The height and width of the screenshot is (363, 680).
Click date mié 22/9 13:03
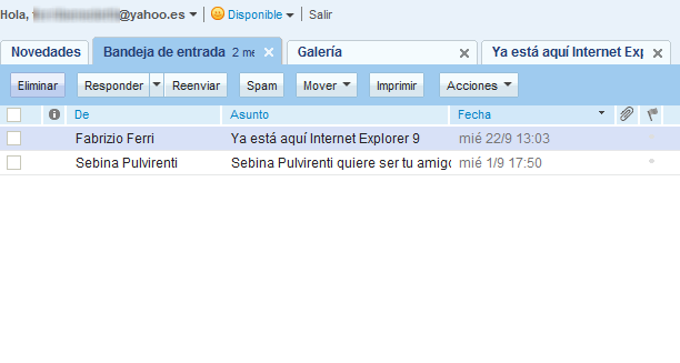coord(504,138)
